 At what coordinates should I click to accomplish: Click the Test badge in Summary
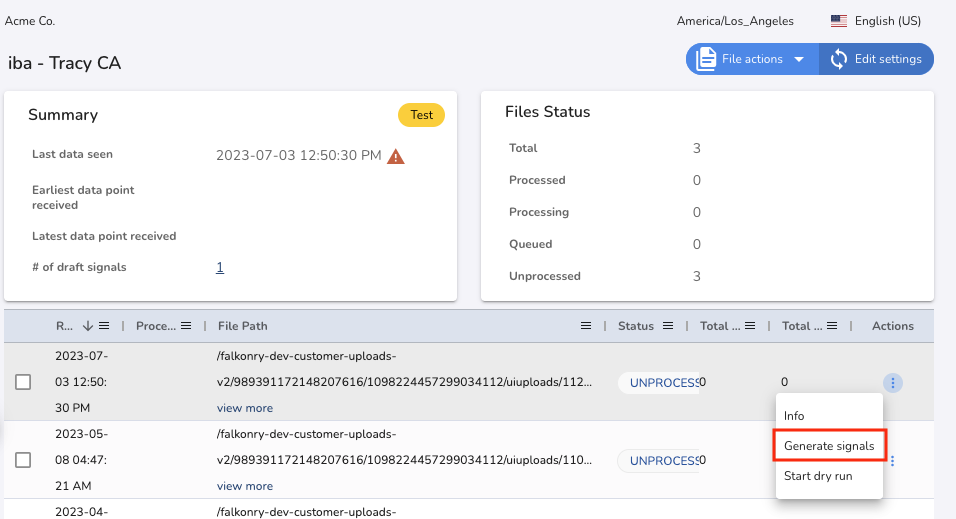point(421,115)
